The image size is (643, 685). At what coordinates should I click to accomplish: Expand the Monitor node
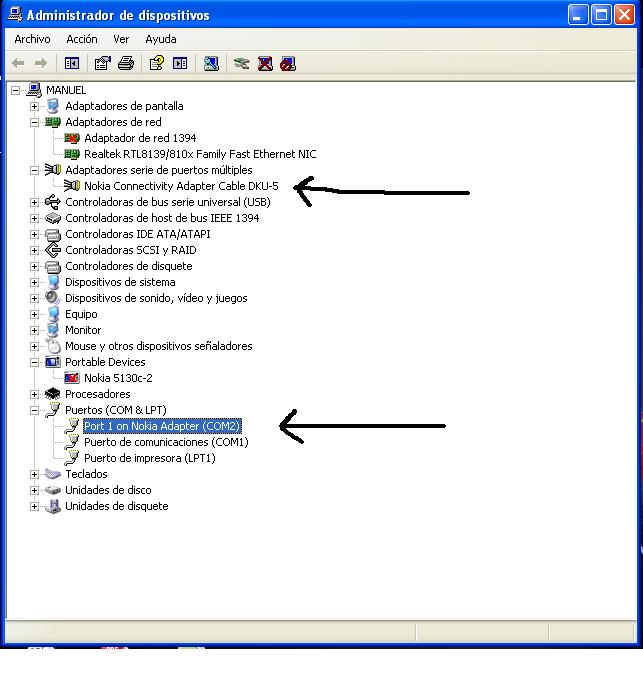(34, 330)
